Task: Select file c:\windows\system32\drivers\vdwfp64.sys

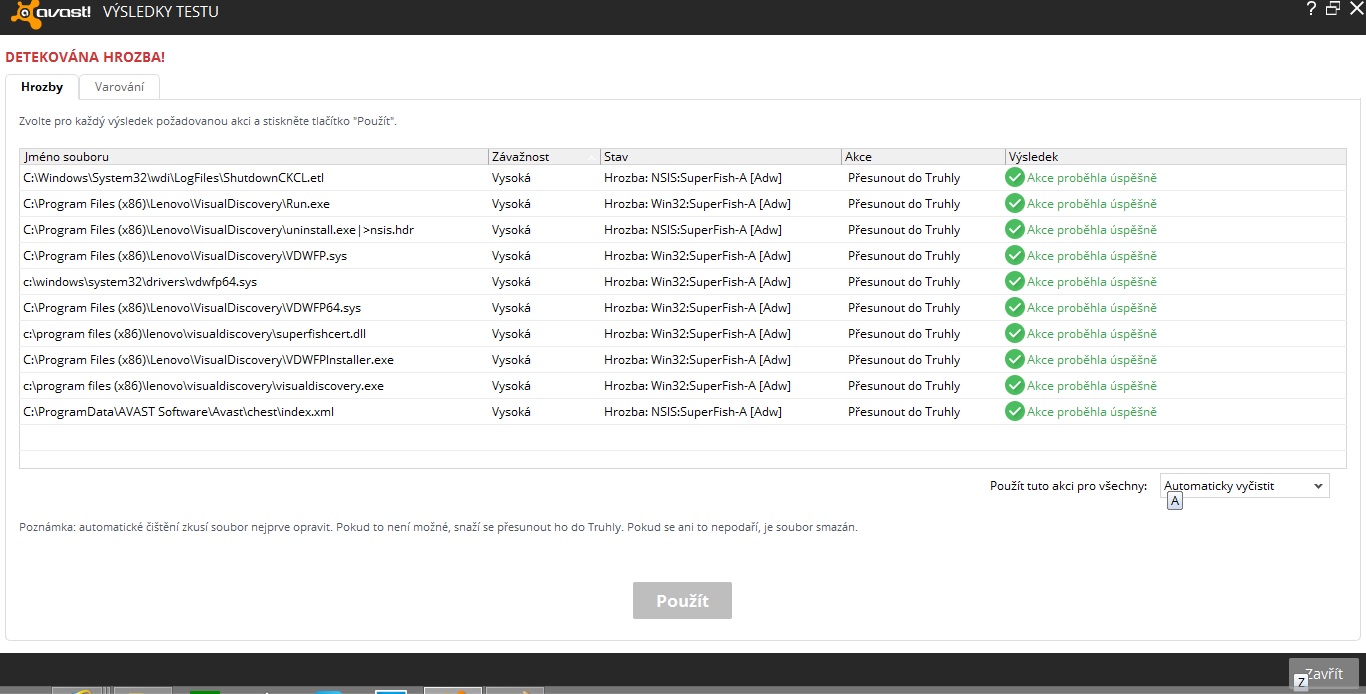Action: pos(140,282)
